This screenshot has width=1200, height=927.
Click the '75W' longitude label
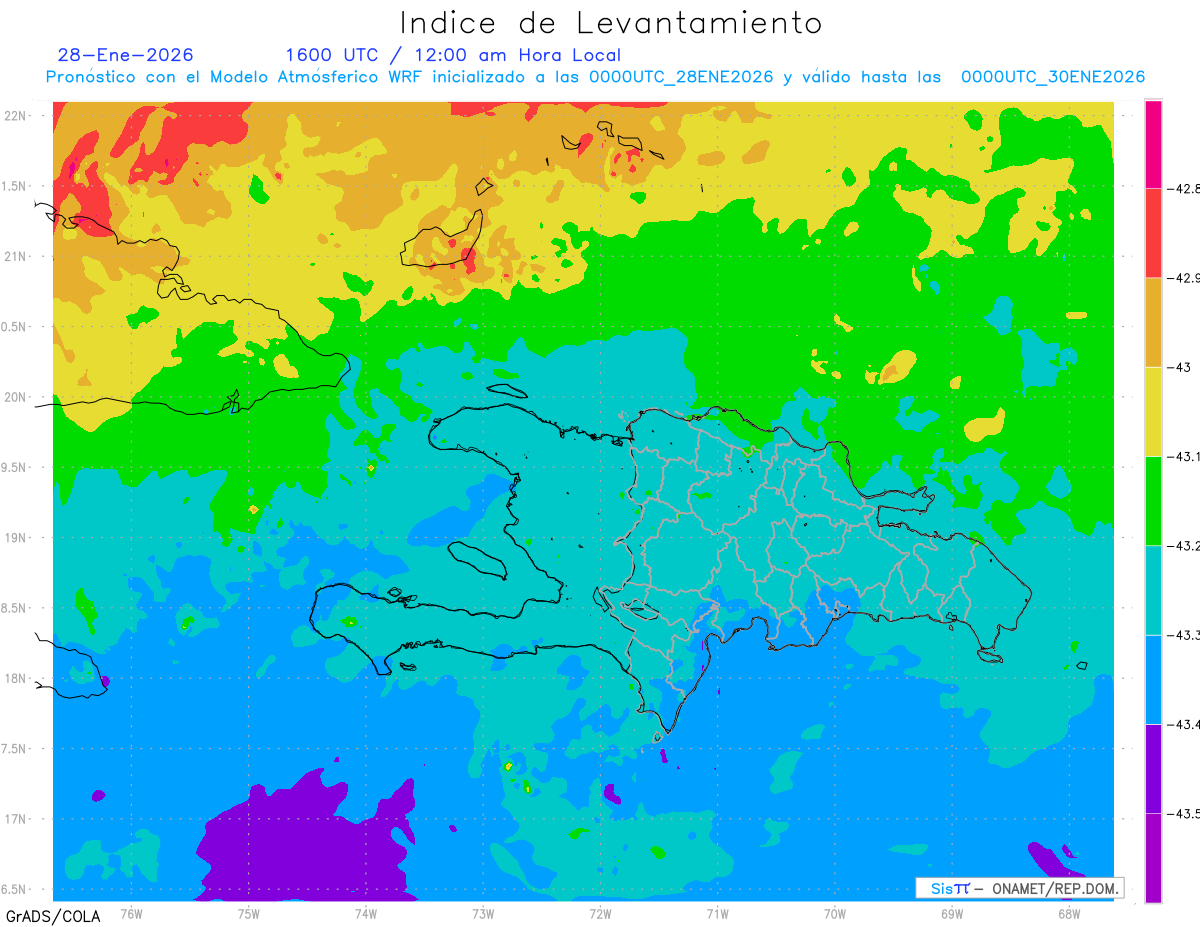point(249,914)
